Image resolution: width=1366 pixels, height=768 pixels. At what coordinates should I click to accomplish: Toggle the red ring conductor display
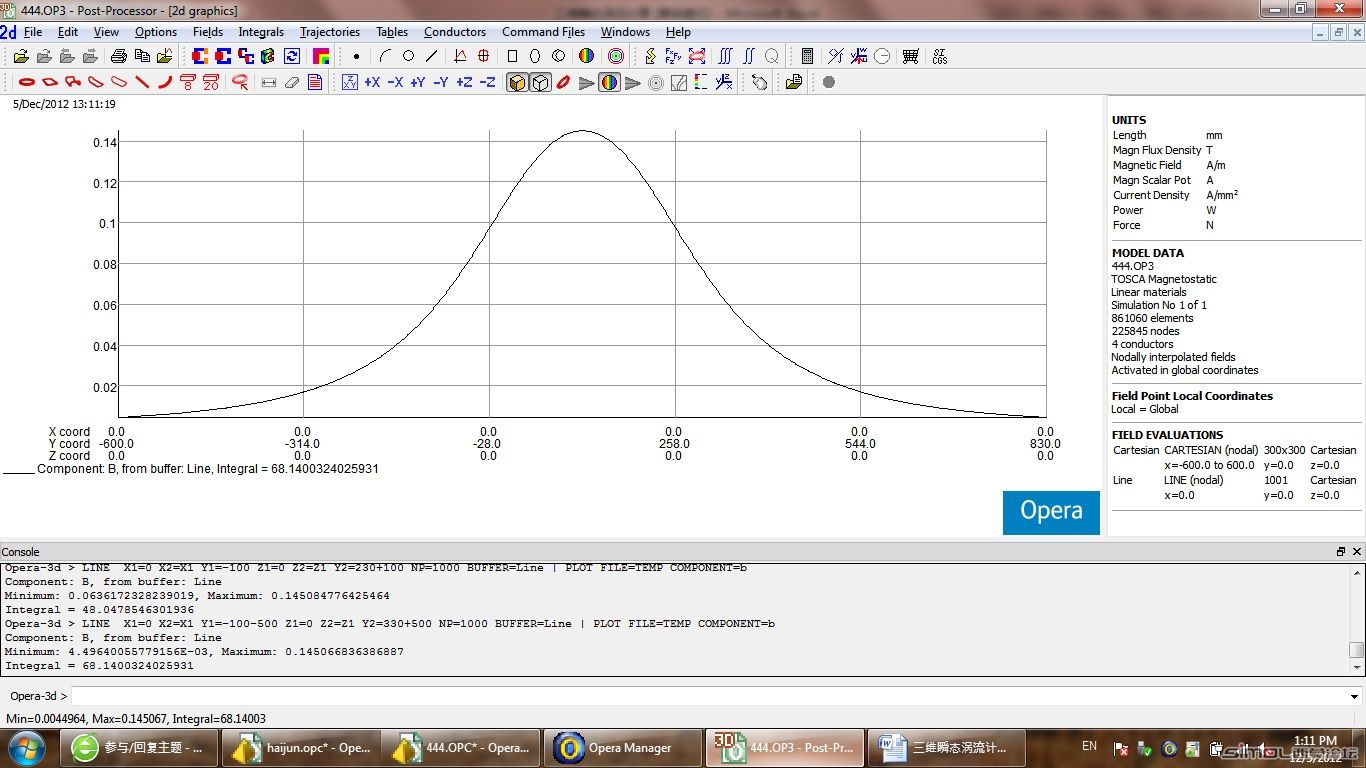point(563,82)
